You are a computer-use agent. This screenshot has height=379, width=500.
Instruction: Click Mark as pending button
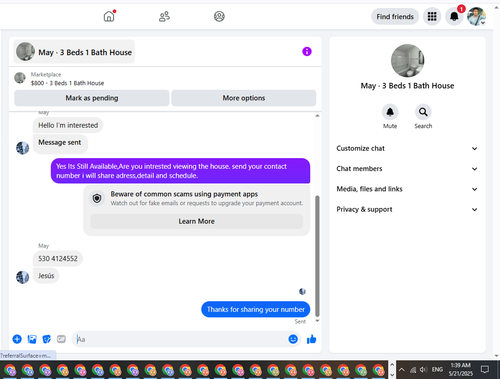pos(92,98)
